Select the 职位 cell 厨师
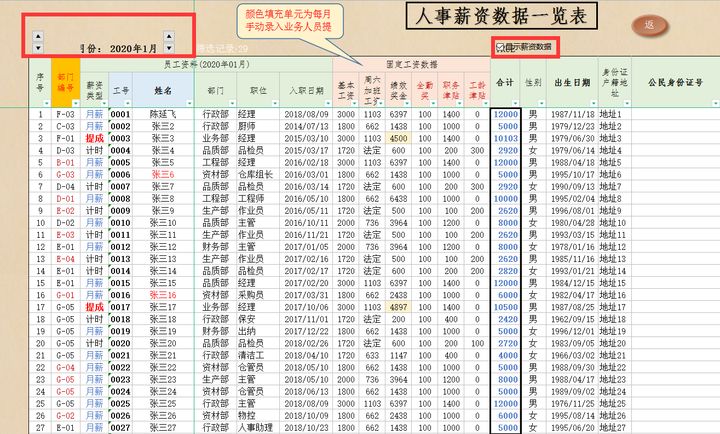The width and height of the screenshot is (720, 434). pyautogui.click(x=258, y=126)
